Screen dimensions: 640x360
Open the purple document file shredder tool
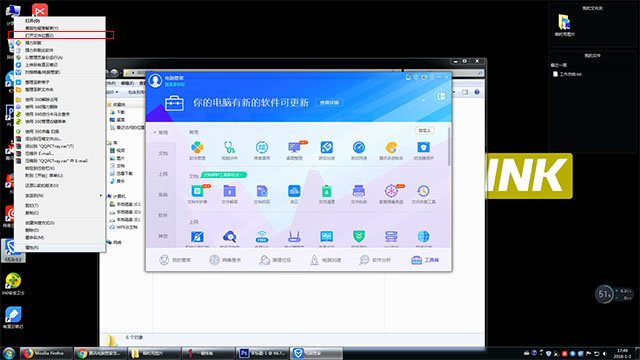pyautogui.click(x=262, y=191)
